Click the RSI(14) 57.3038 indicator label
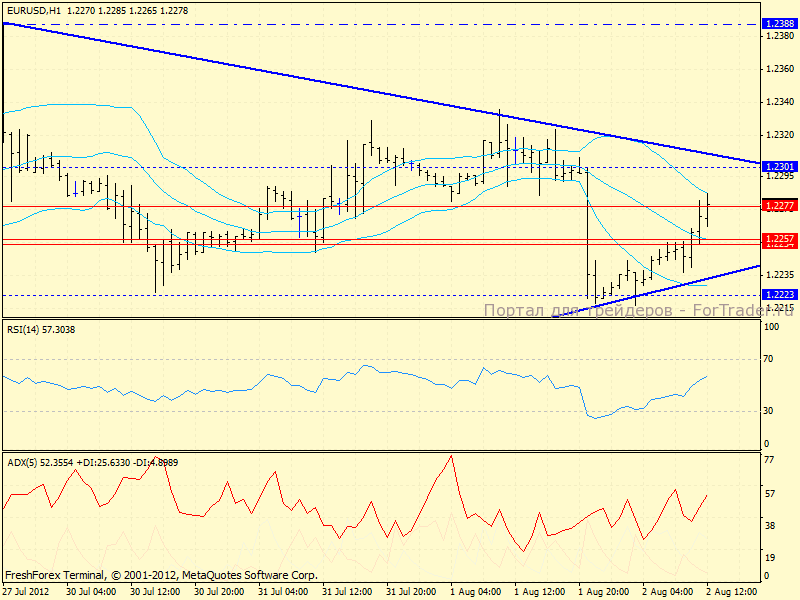The height and width of the screenshot is (600, 800). (x=41, y=330)
